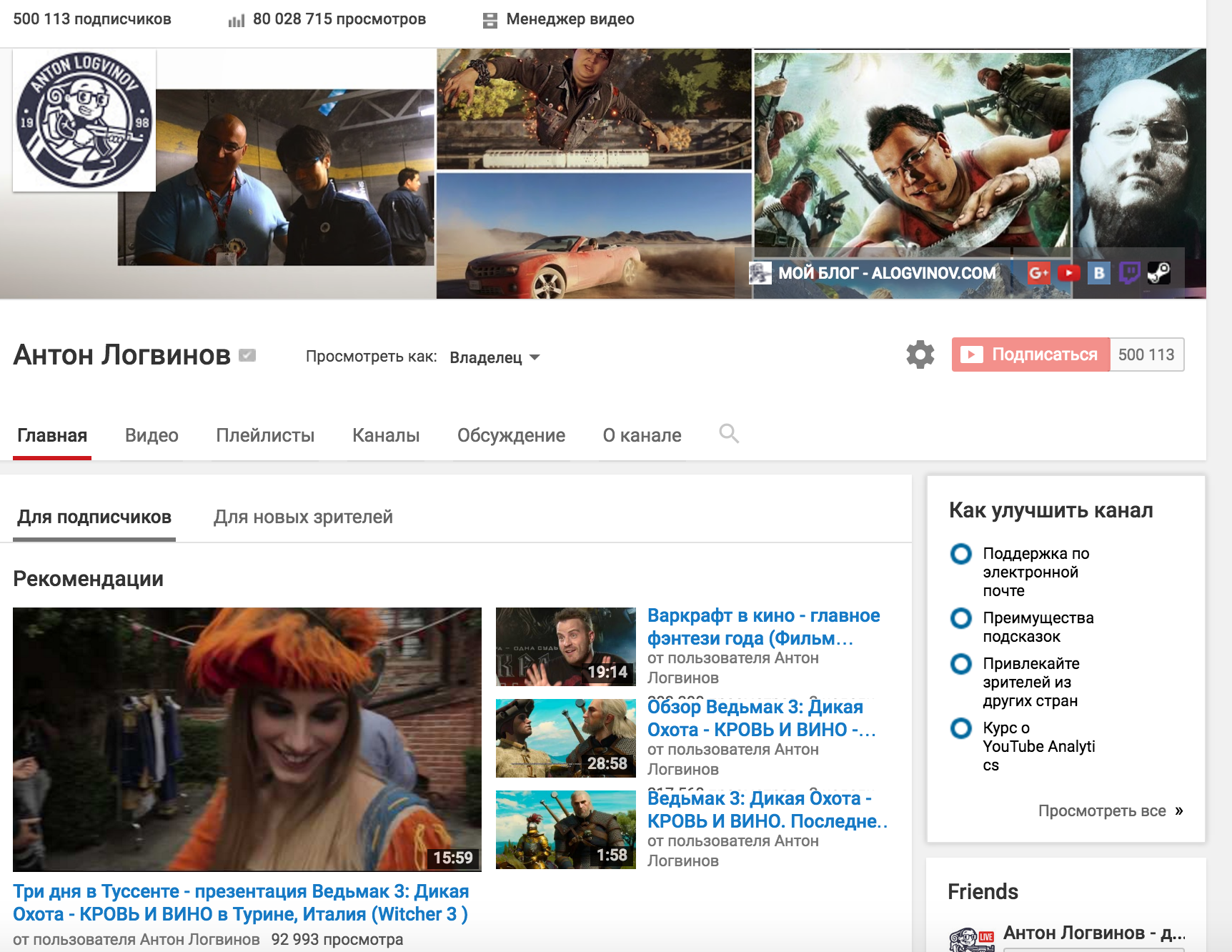Viewport: 1232px width, 952px height.
Task: Click the blog favicon next to МОЙ БЛОГ
Action: pyautogui.click(x=760, y=272)
